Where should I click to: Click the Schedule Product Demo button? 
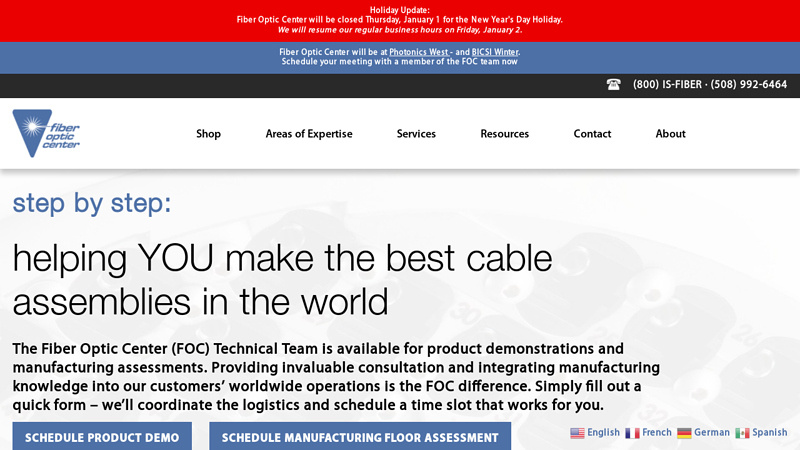click(x=102, y=436)
